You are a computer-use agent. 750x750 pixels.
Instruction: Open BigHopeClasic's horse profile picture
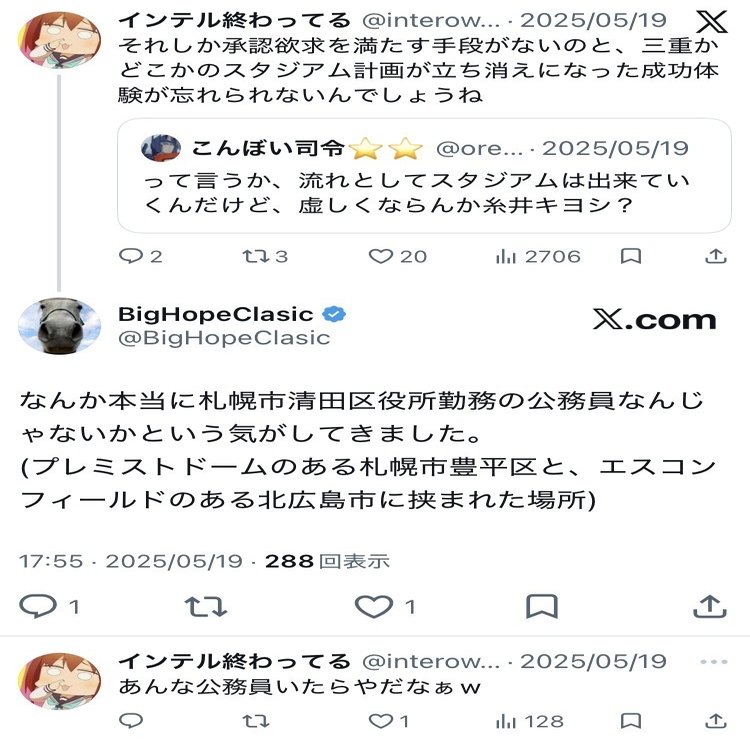59,325
